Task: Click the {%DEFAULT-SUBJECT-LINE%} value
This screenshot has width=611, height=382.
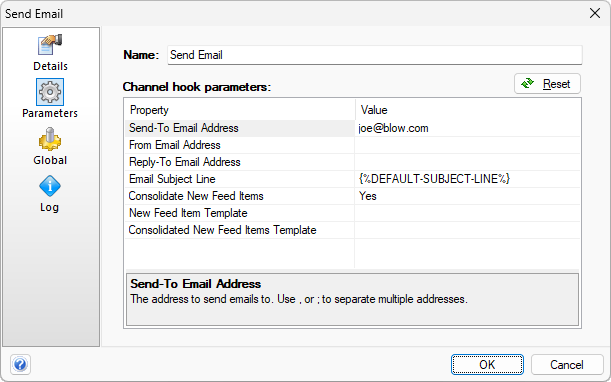Action: [468, 179]
